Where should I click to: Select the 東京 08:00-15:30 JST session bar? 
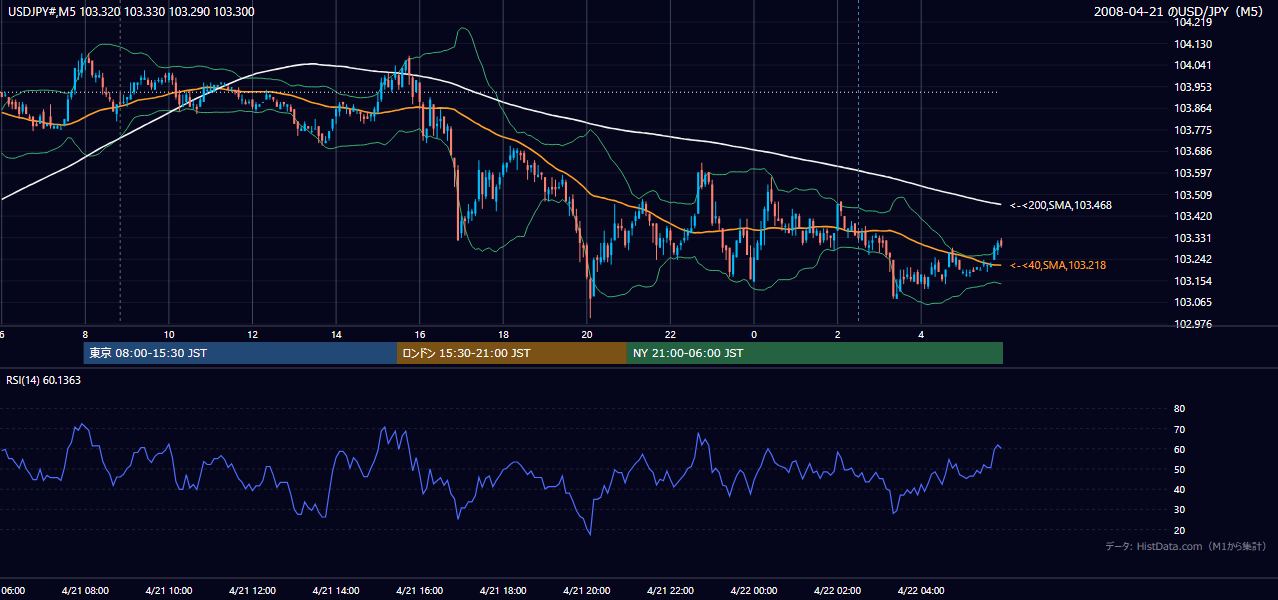tap(240, 353)
